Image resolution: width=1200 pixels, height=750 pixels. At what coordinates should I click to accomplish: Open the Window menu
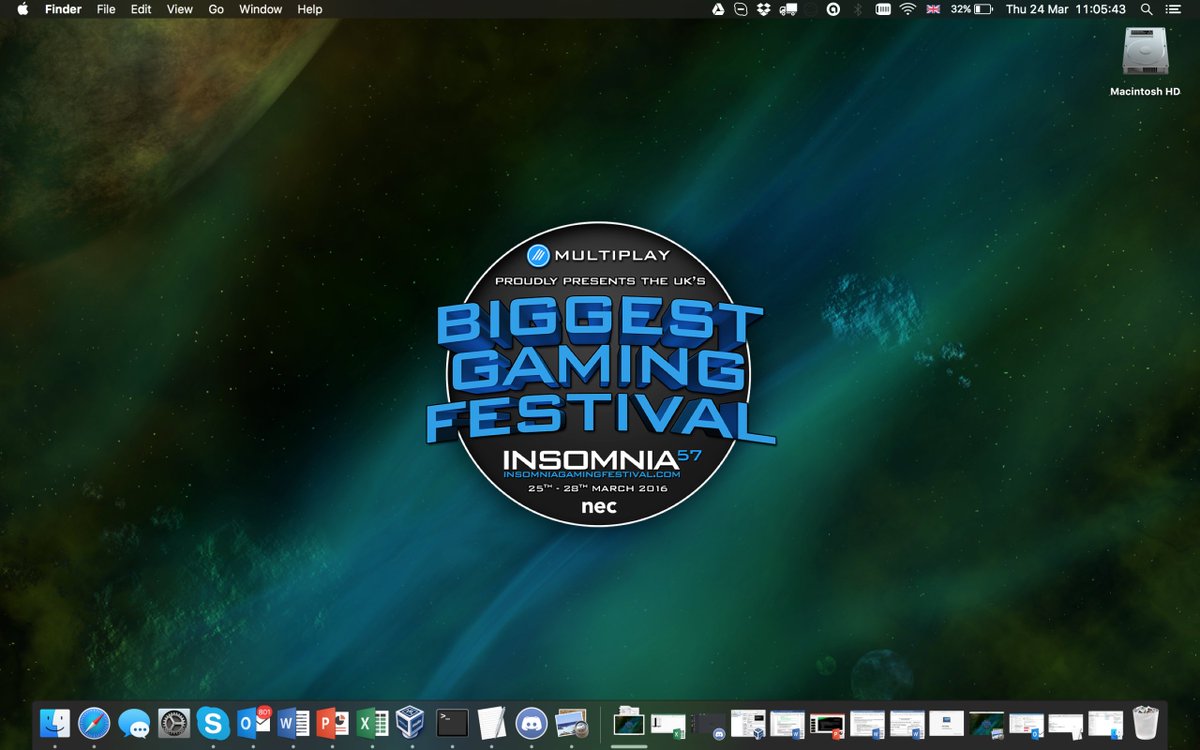[260, 9]
